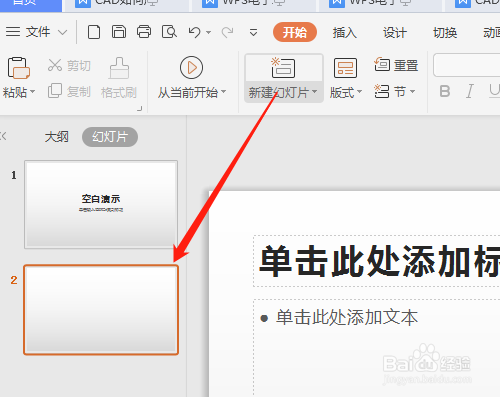Create a new blank document icon
Screen dimensions: 500x397
coord(94,32)
